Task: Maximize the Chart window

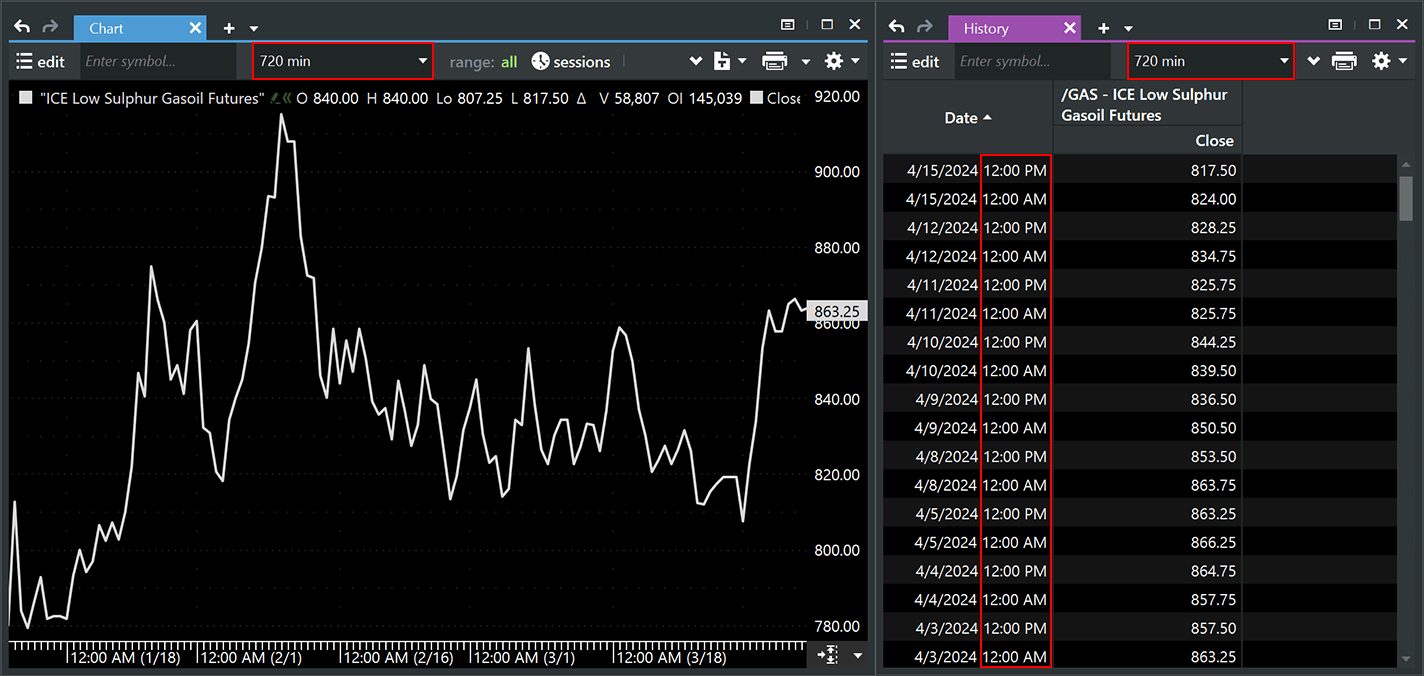Action: tap(827, 25)
